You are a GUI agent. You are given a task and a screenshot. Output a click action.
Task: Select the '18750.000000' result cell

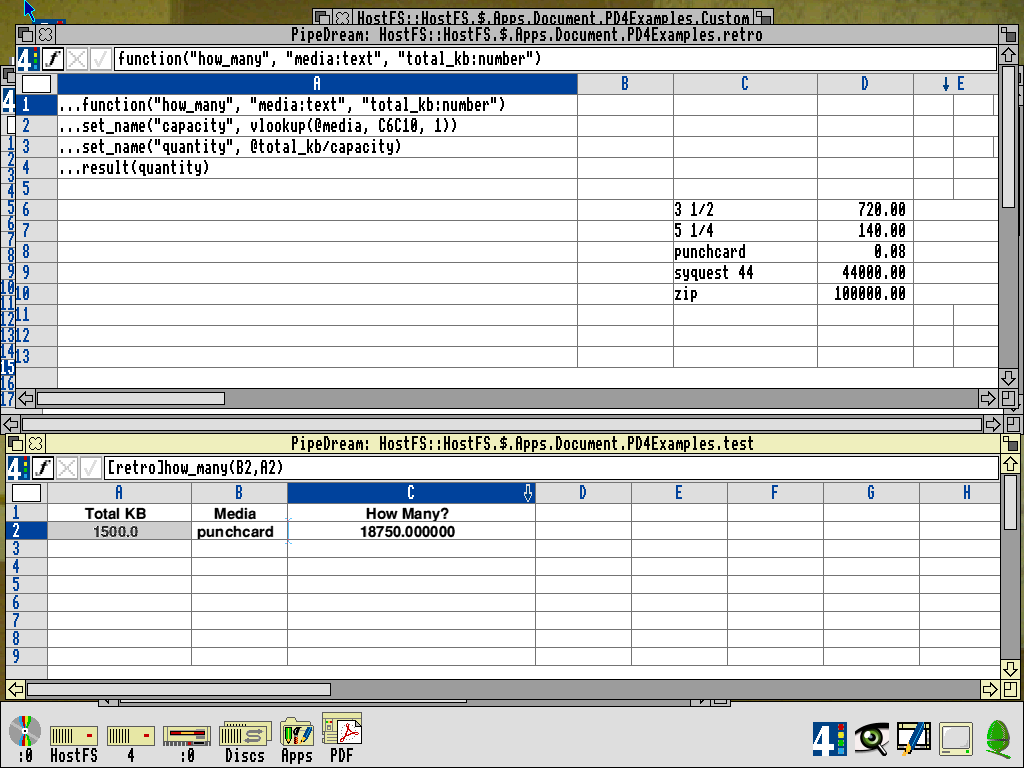pyautogui.click(x=411, y=532)
